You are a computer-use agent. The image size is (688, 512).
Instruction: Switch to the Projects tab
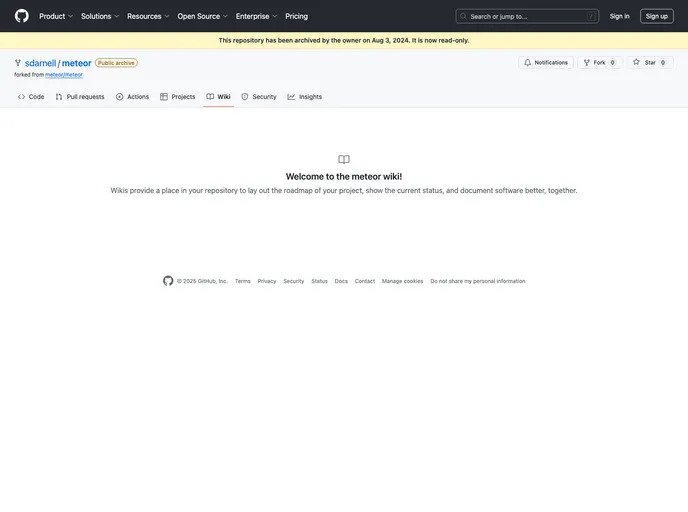[x=178, y=97]
